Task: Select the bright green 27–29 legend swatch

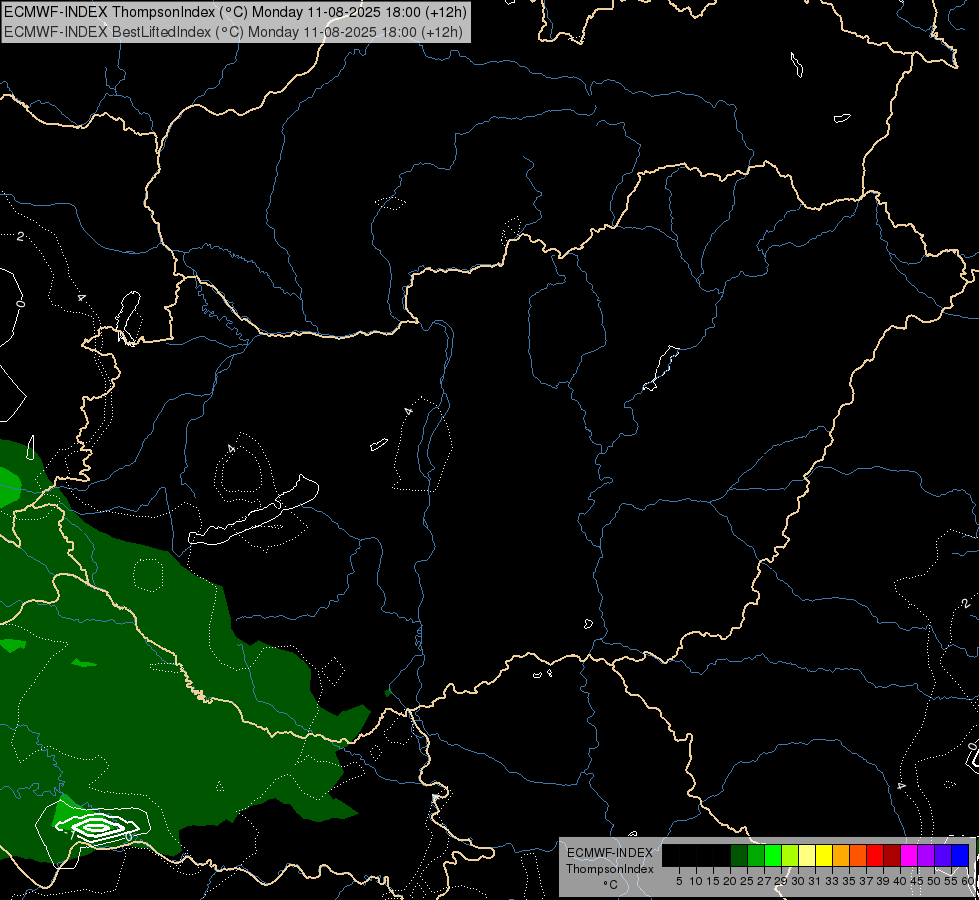Action: pyautogui.click(x=773, y=855)
